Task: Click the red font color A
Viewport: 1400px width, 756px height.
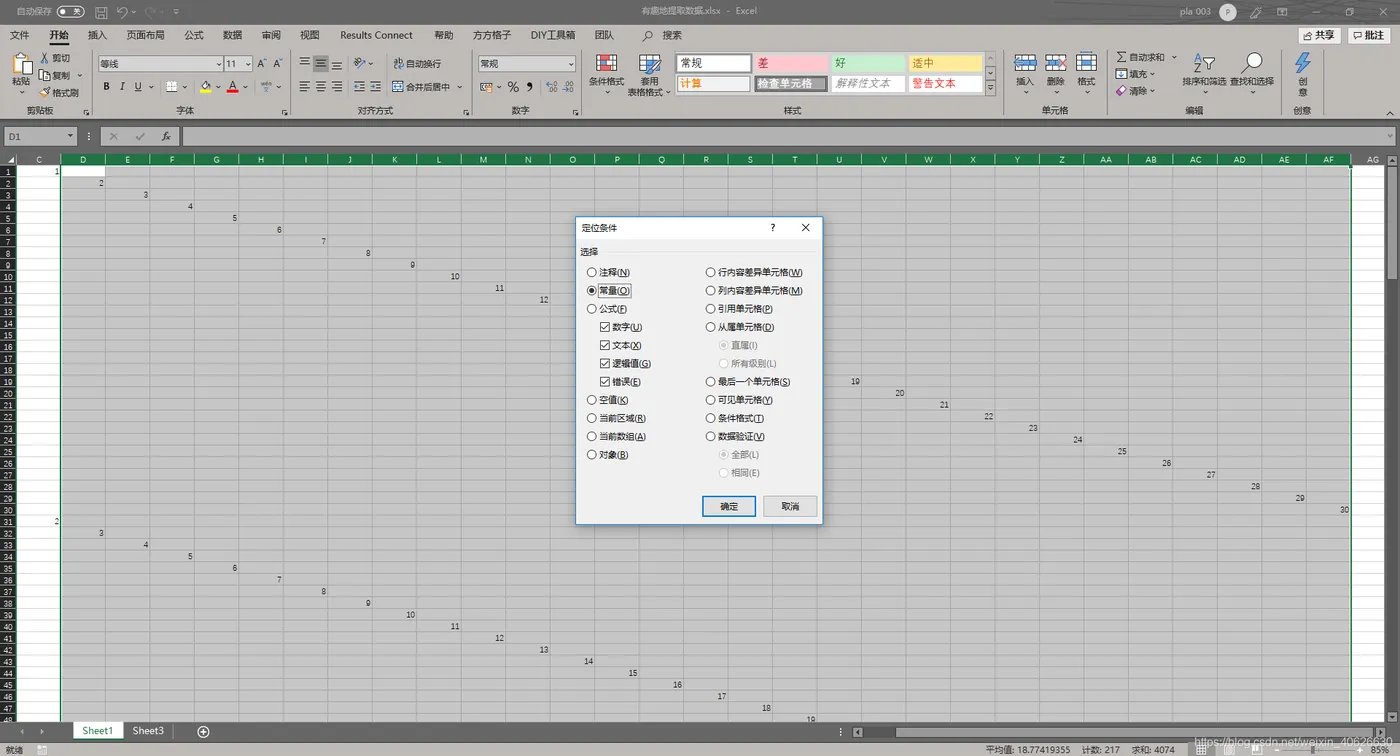Action: click(232, 87)
